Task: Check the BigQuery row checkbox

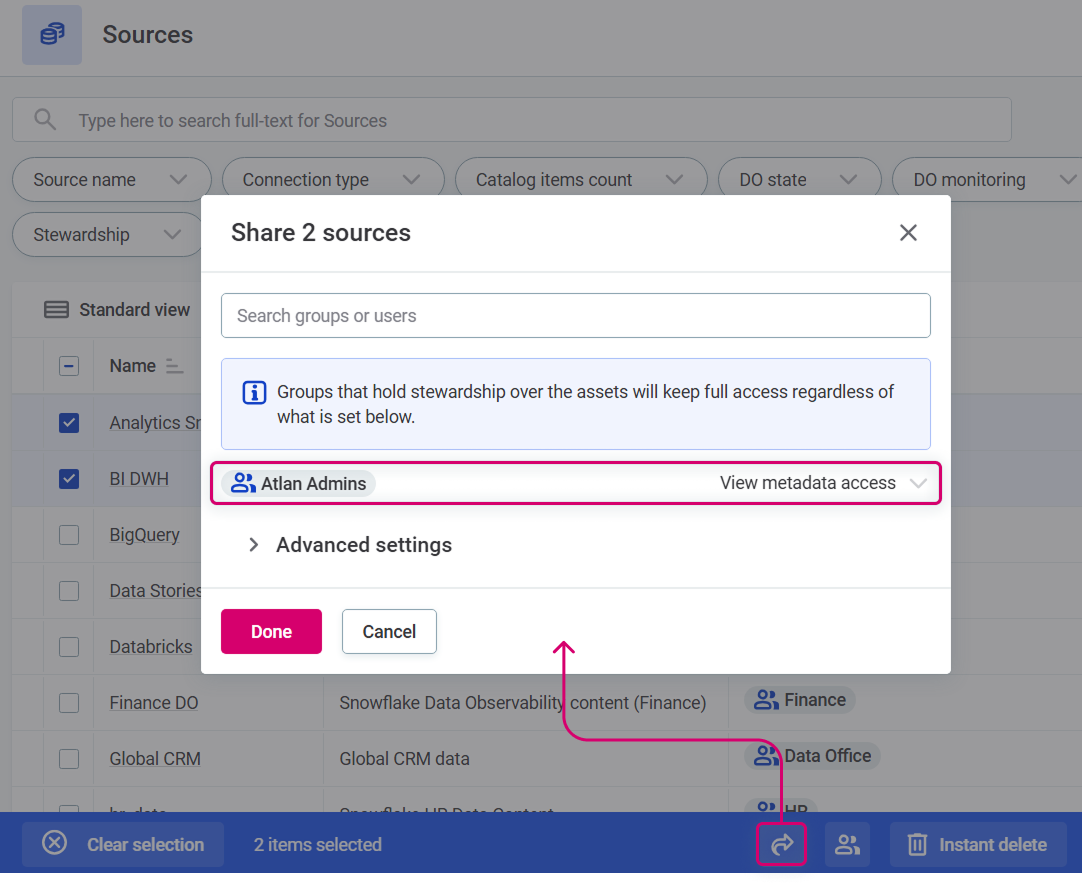Action: click(68, 534)
